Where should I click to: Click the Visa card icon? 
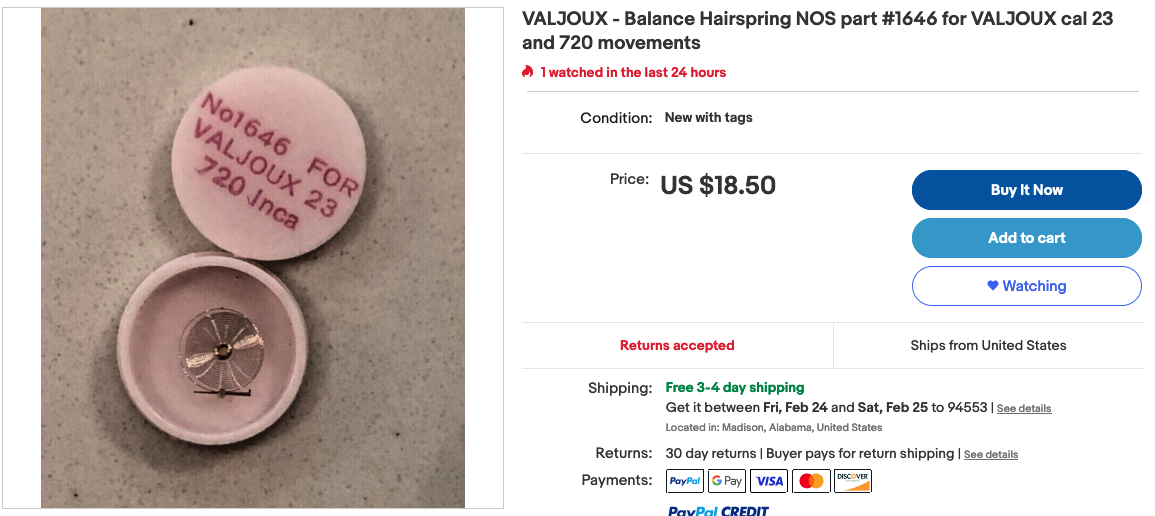pos(769,481)
